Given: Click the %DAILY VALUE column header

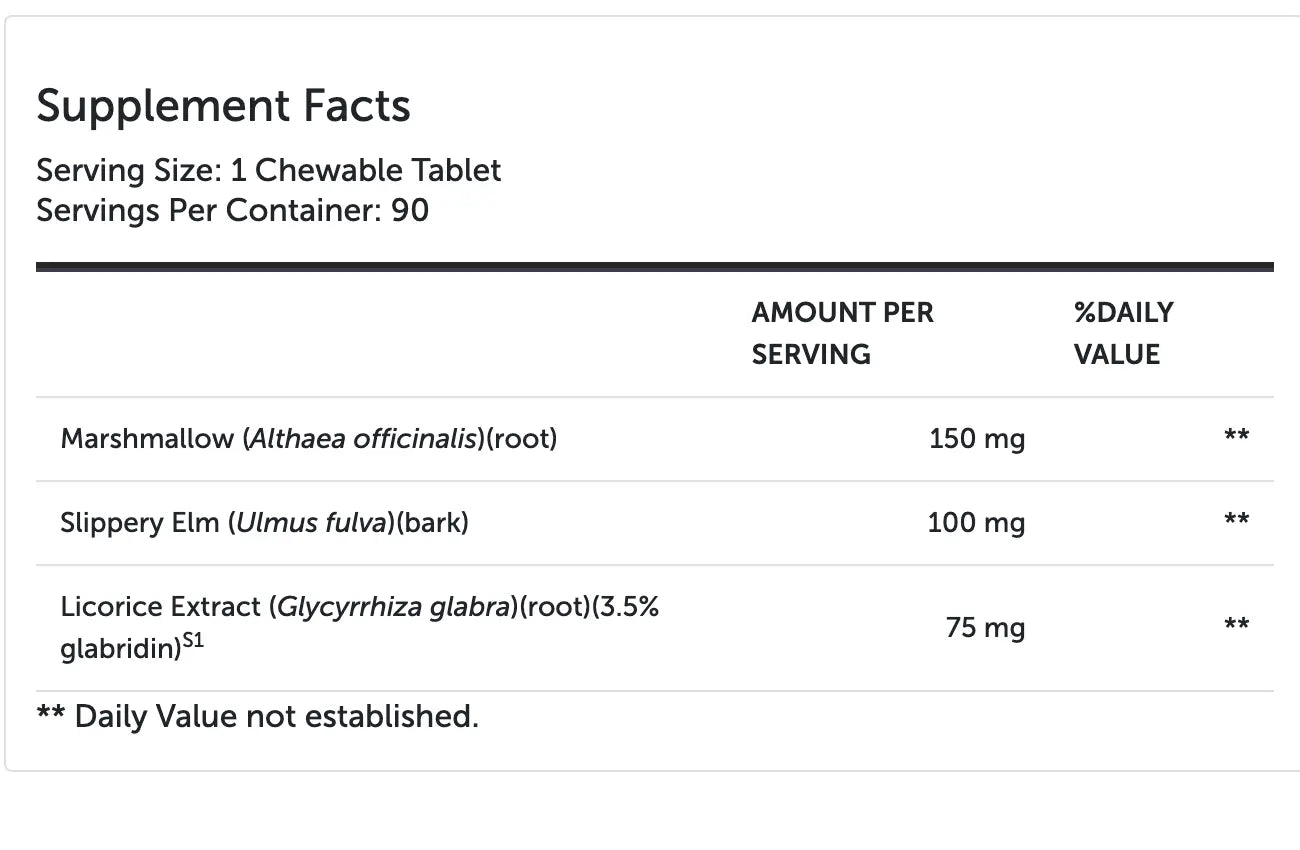Looking at the screenshot, I should pyautogui.click(x=1123, y=333).
